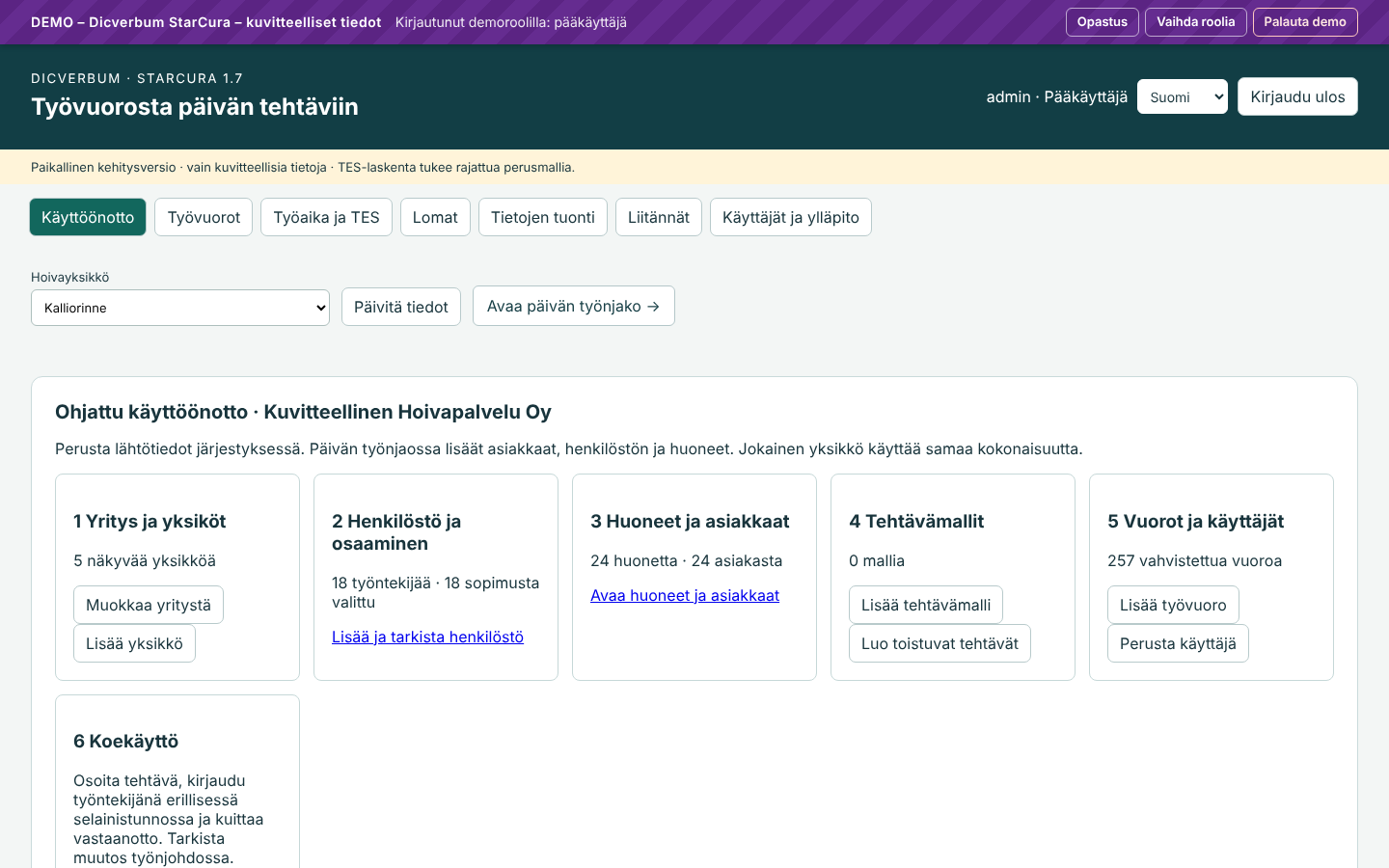Click the '4 Tehtävämallit' heading

tap(916, 521)
